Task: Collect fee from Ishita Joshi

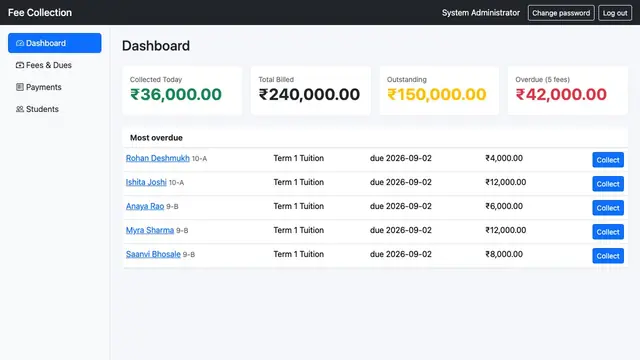Action: pyautogui.click(x=608, y=184)
